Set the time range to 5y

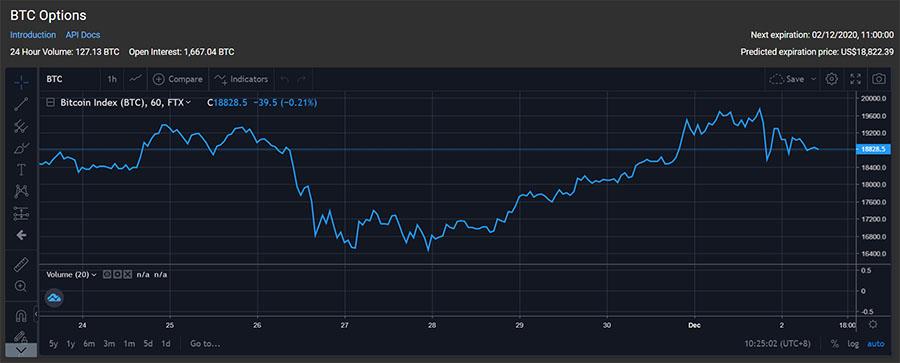click(53, 344)
